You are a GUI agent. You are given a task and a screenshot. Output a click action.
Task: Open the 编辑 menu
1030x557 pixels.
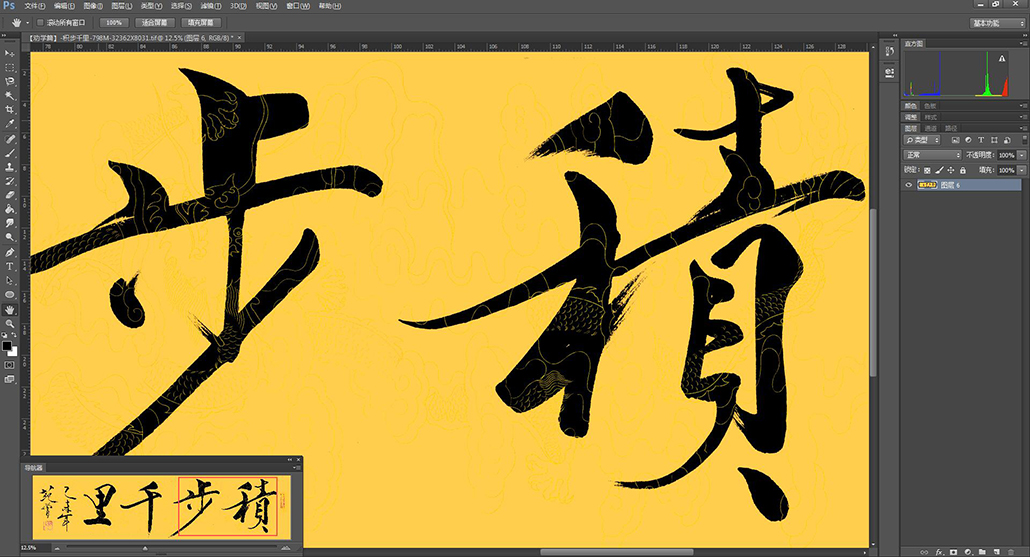[x=64, y=6]
